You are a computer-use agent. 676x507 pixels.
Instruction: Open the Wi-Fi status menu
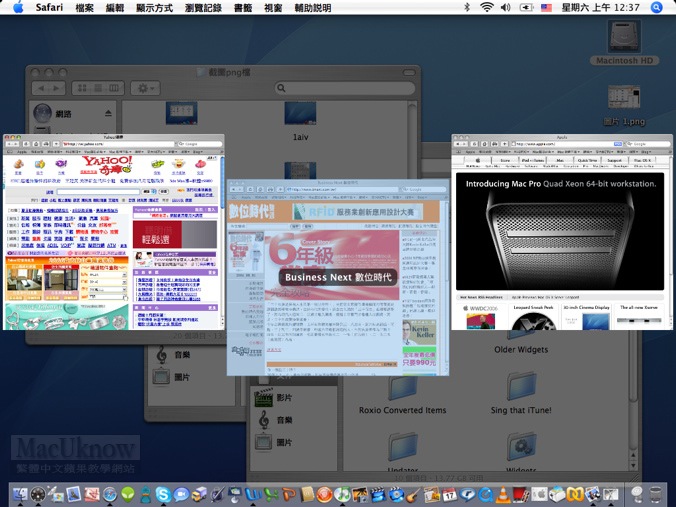pyautogui.click(x=487, y=7)
